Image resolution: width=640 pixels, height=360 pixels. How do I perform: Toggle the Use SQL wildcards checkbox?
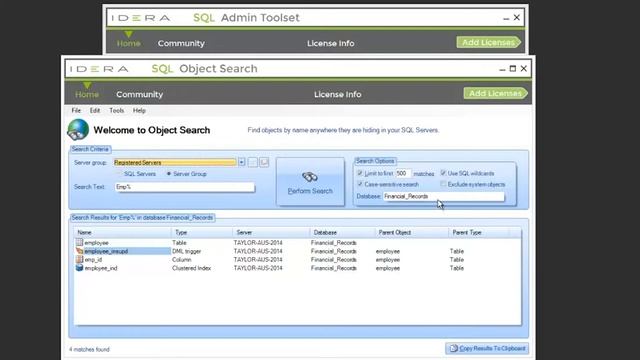coord(443,173)
